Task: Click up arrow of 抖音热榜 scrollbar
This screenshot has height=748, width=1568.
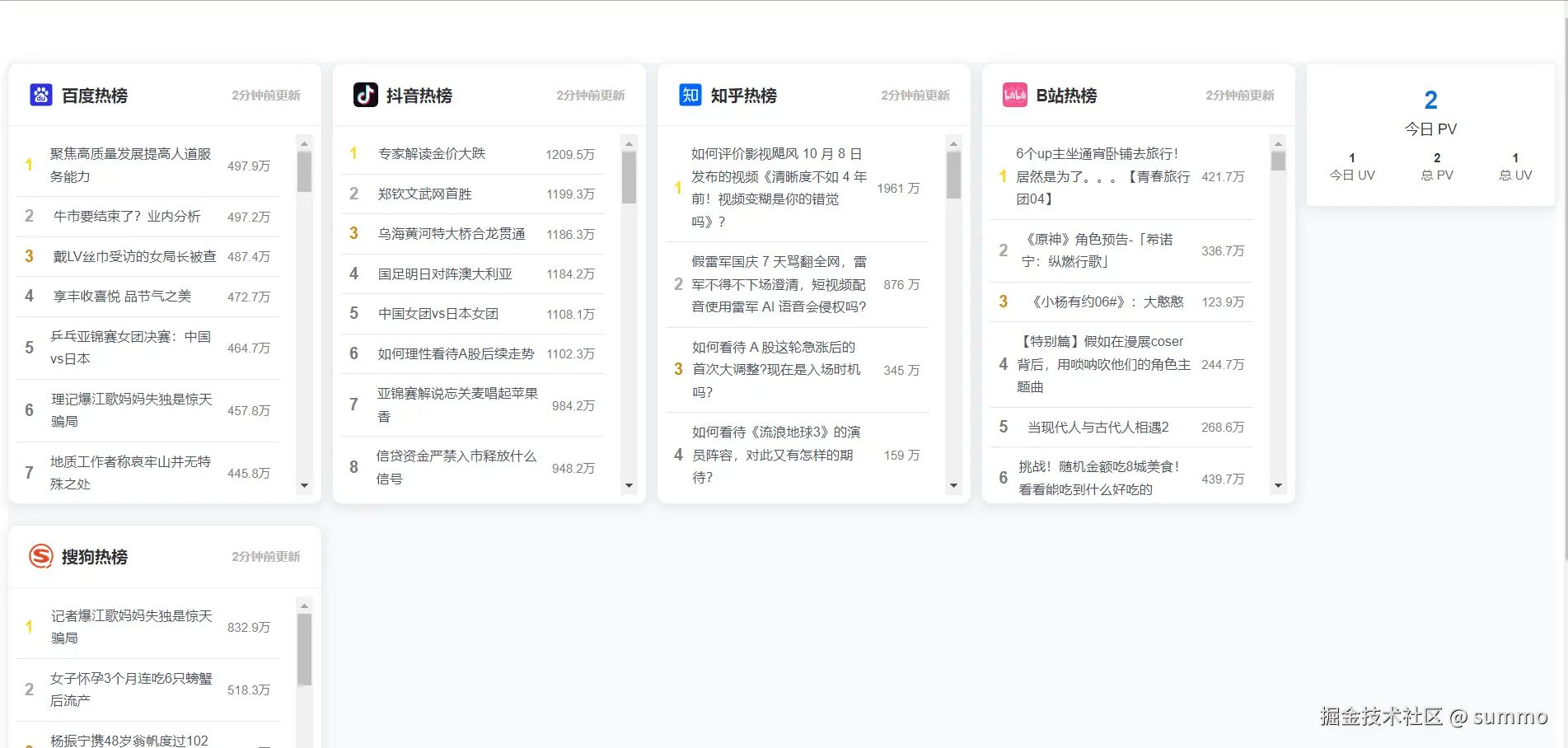Action: pos(629,143)
